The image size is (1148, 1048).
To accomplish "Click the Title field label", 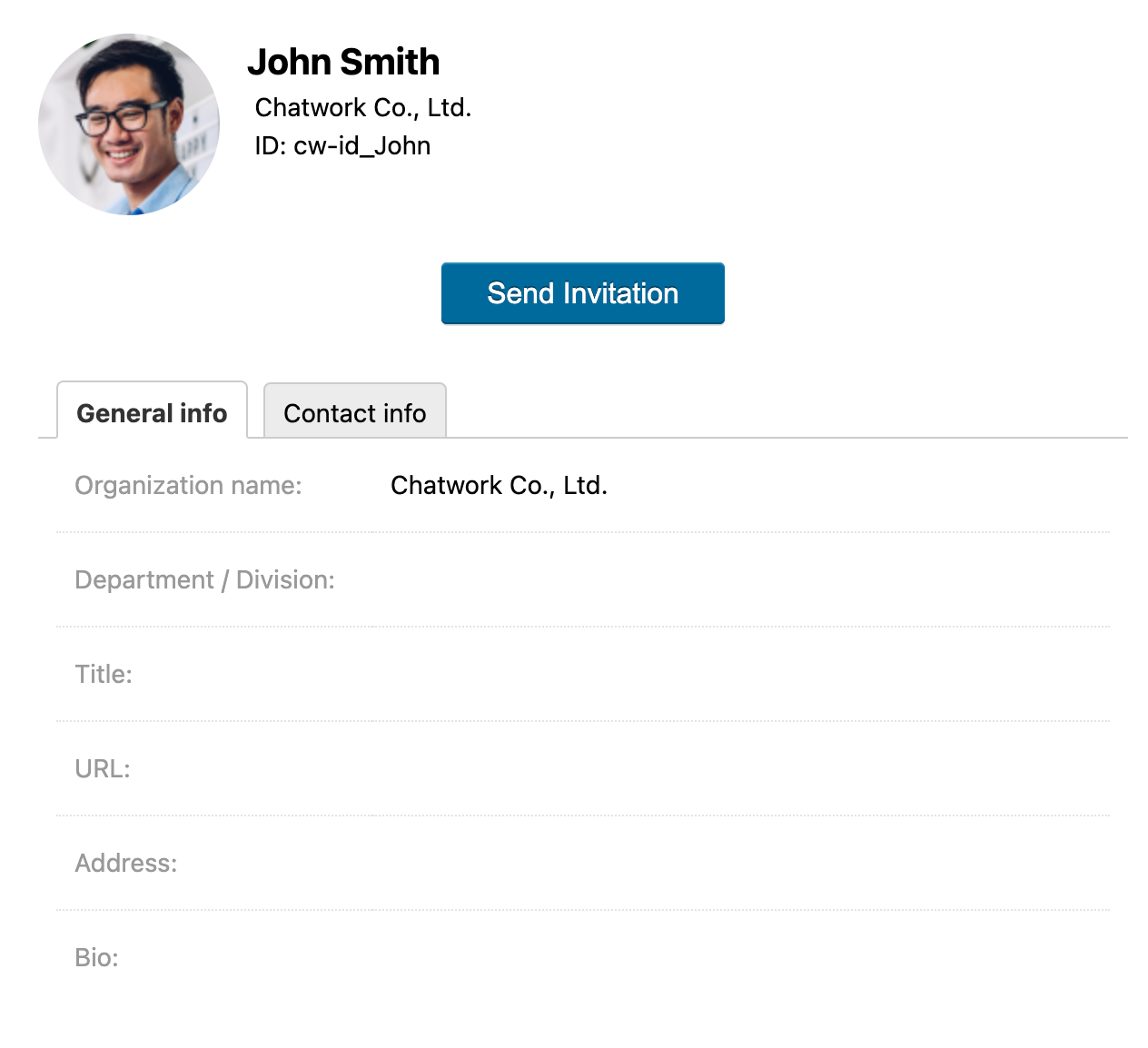I will pyautogui.click(x=104, y=674).
